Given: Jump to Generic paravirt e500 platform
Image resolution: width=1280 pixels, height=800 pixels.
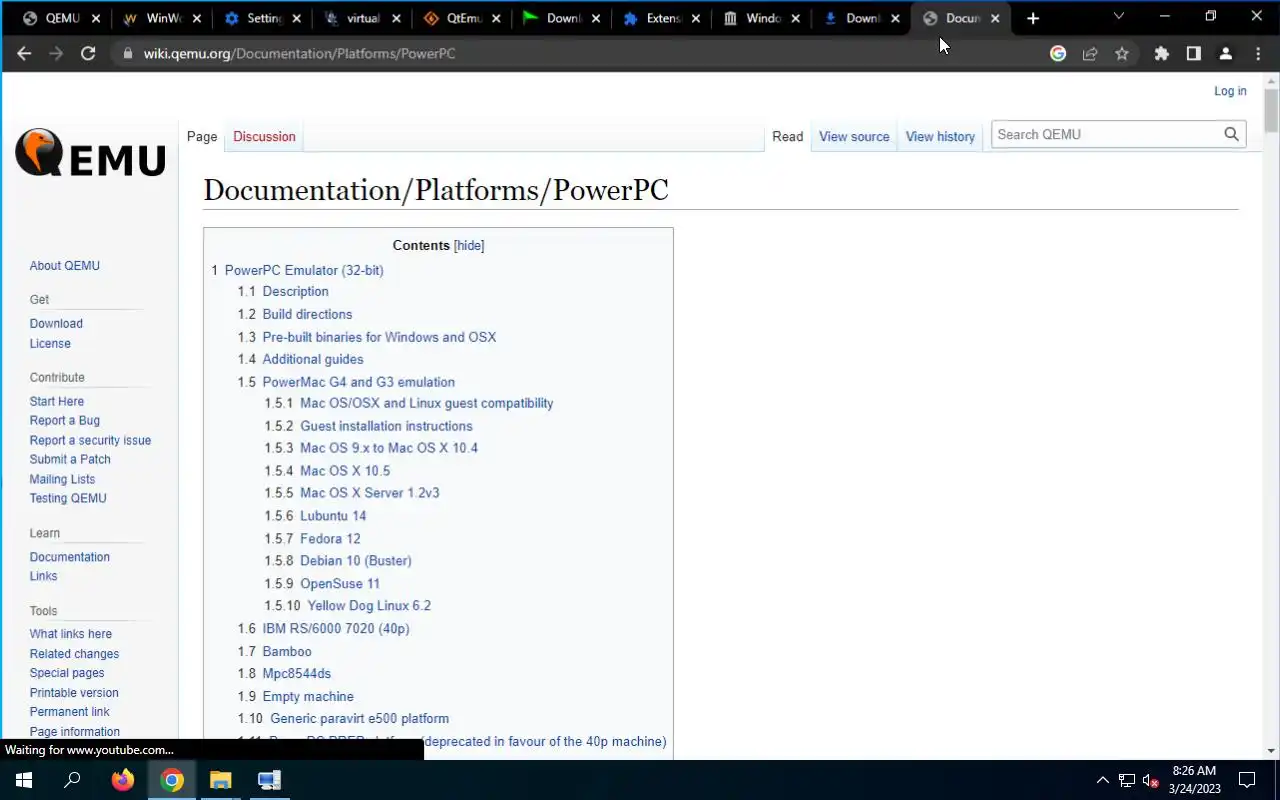Looking at the screenshot, I should pyautogui.click(x=360, y=718).
